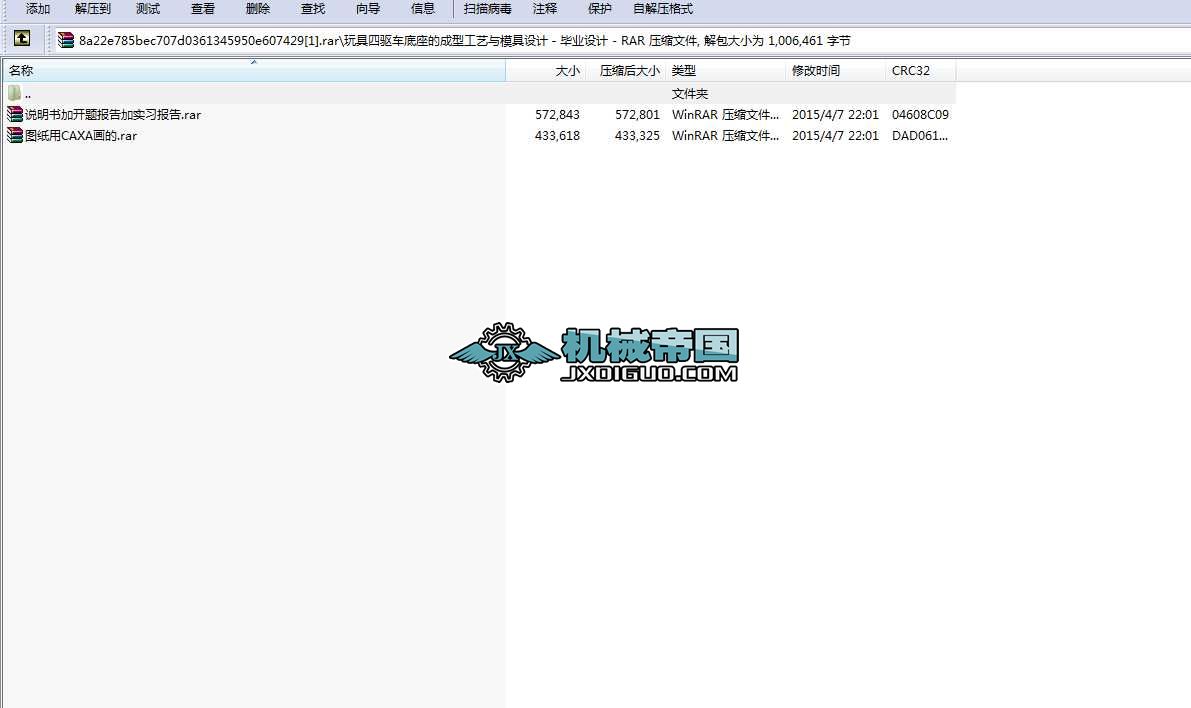Sort by the CRC32 column header
Screen dimensions: 1191x708
pyautogui.click(x=921, y=71)
